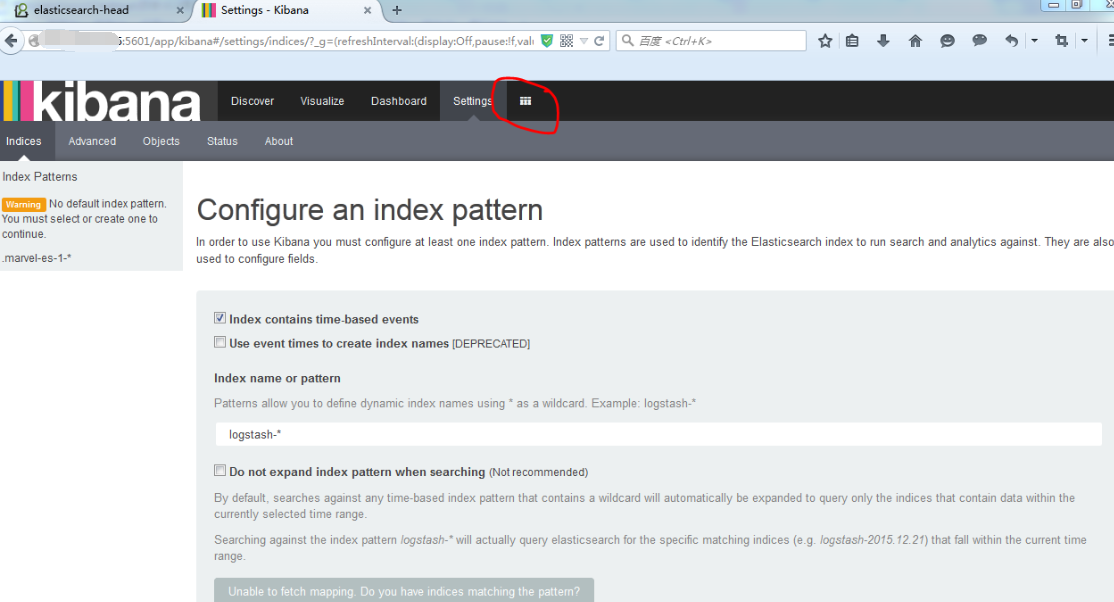Open the Dashboard section
The image size is (1114, 602).
click(399, 101)
